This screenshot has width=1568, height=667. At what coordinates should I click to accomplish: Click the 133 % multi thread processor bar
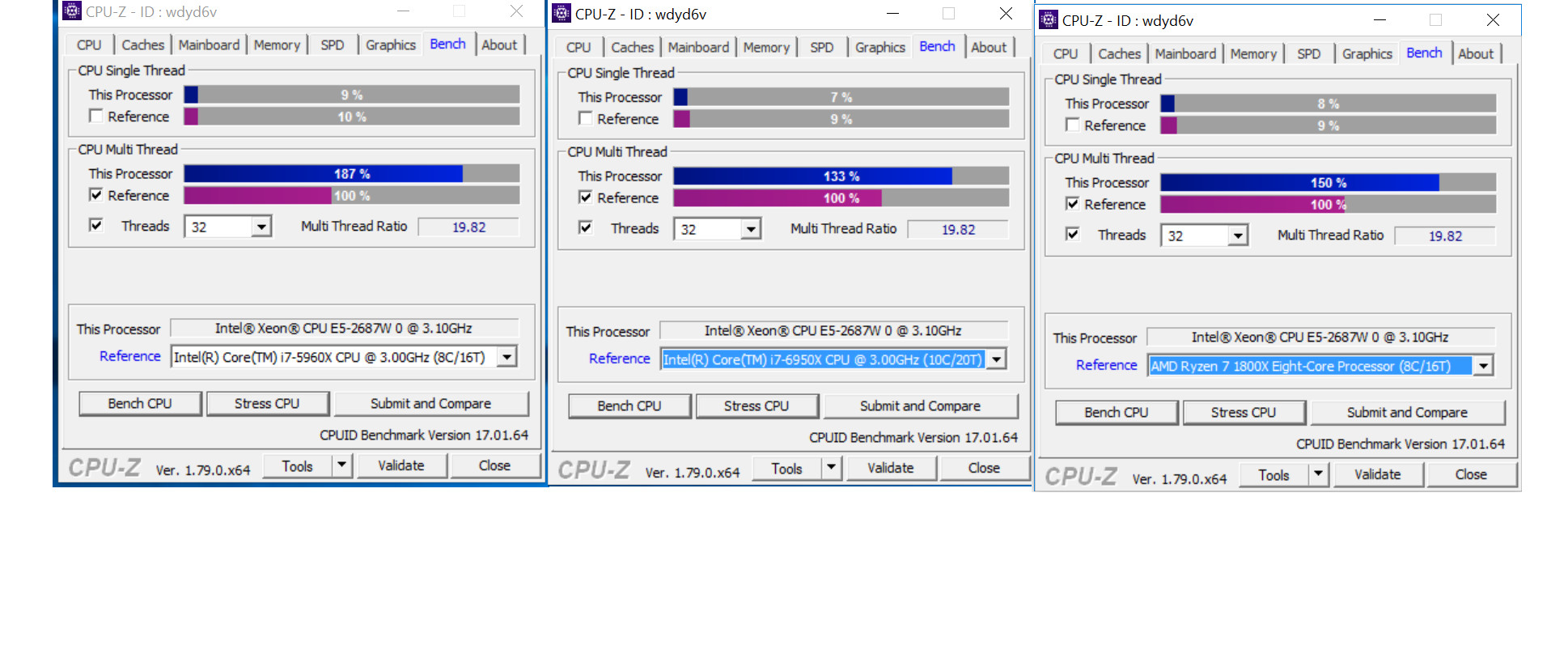tap(841, 176)
